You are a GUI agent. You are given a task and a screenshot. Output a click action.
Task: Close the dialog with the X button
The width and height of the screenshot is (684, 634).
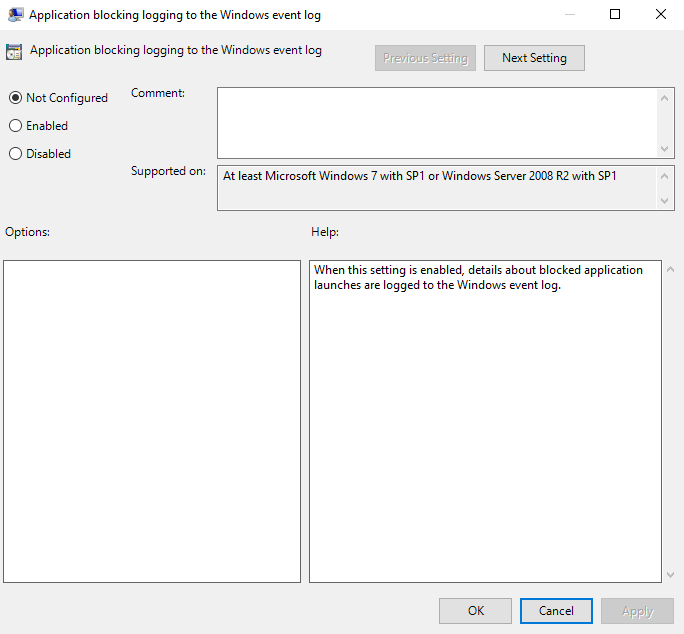(661, 15)
